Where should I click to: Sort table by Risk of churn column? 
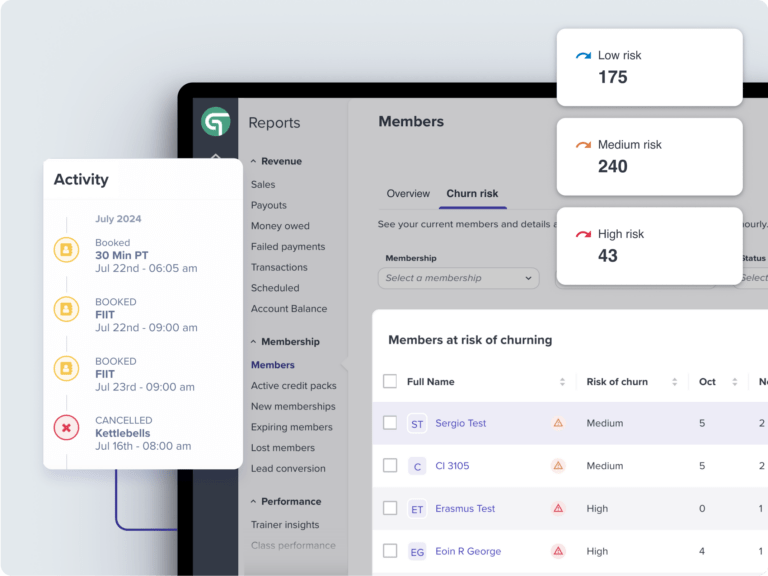675,382
